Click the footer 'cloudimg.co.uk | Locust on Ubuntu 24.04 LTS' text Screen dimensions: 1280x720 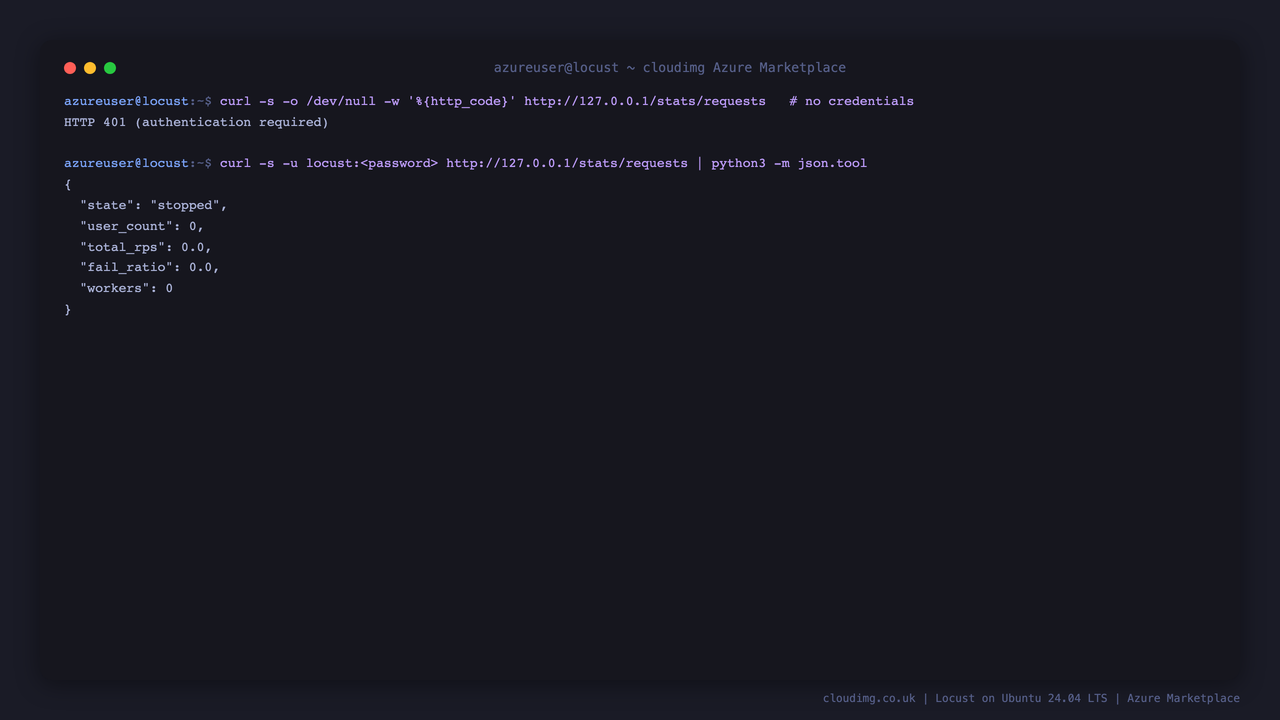click(x=965, y=698)
